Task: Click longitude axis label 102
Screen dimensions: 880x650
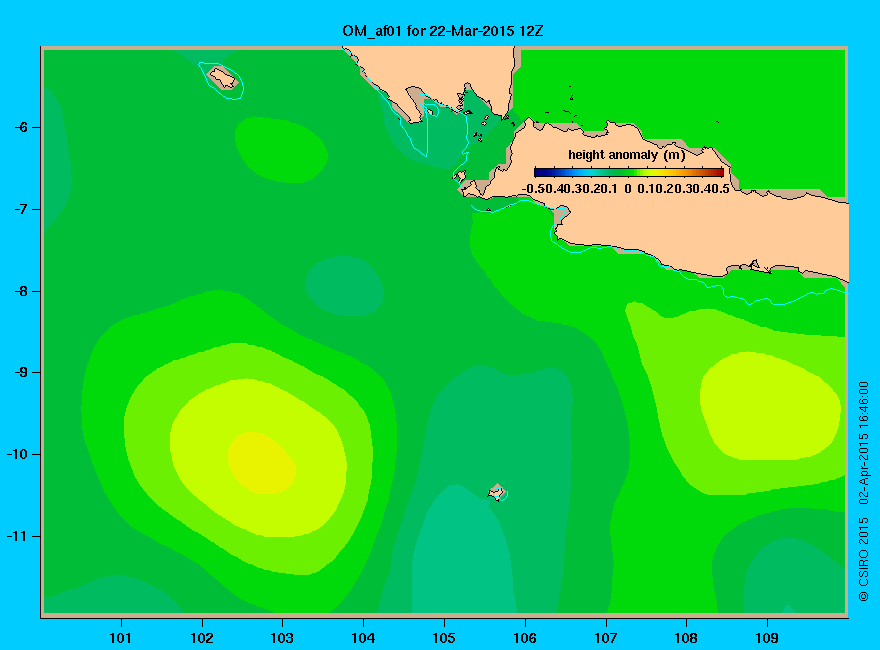Action: click(x=201, y=638)
